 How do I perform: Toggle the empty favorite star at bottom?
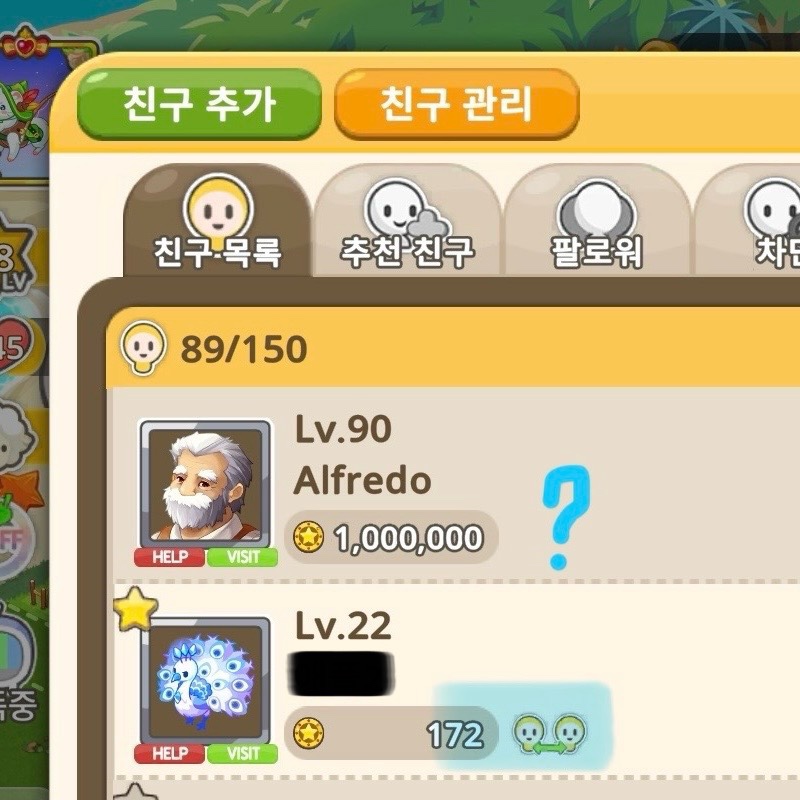point(135,791)
